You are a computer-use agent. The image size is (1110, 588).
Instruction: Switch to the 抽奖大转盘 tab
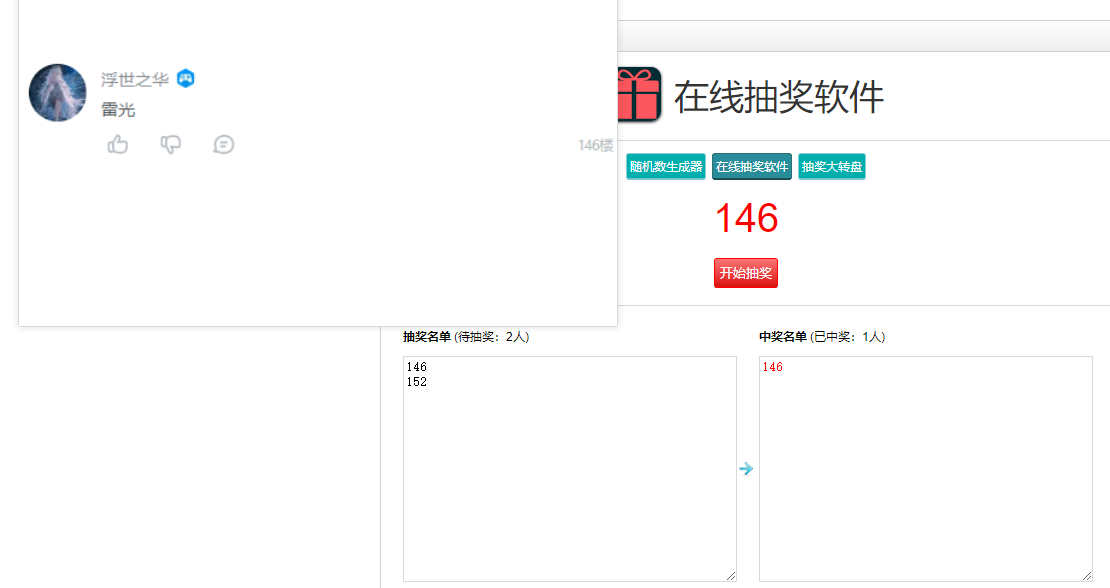coord(832,167)
